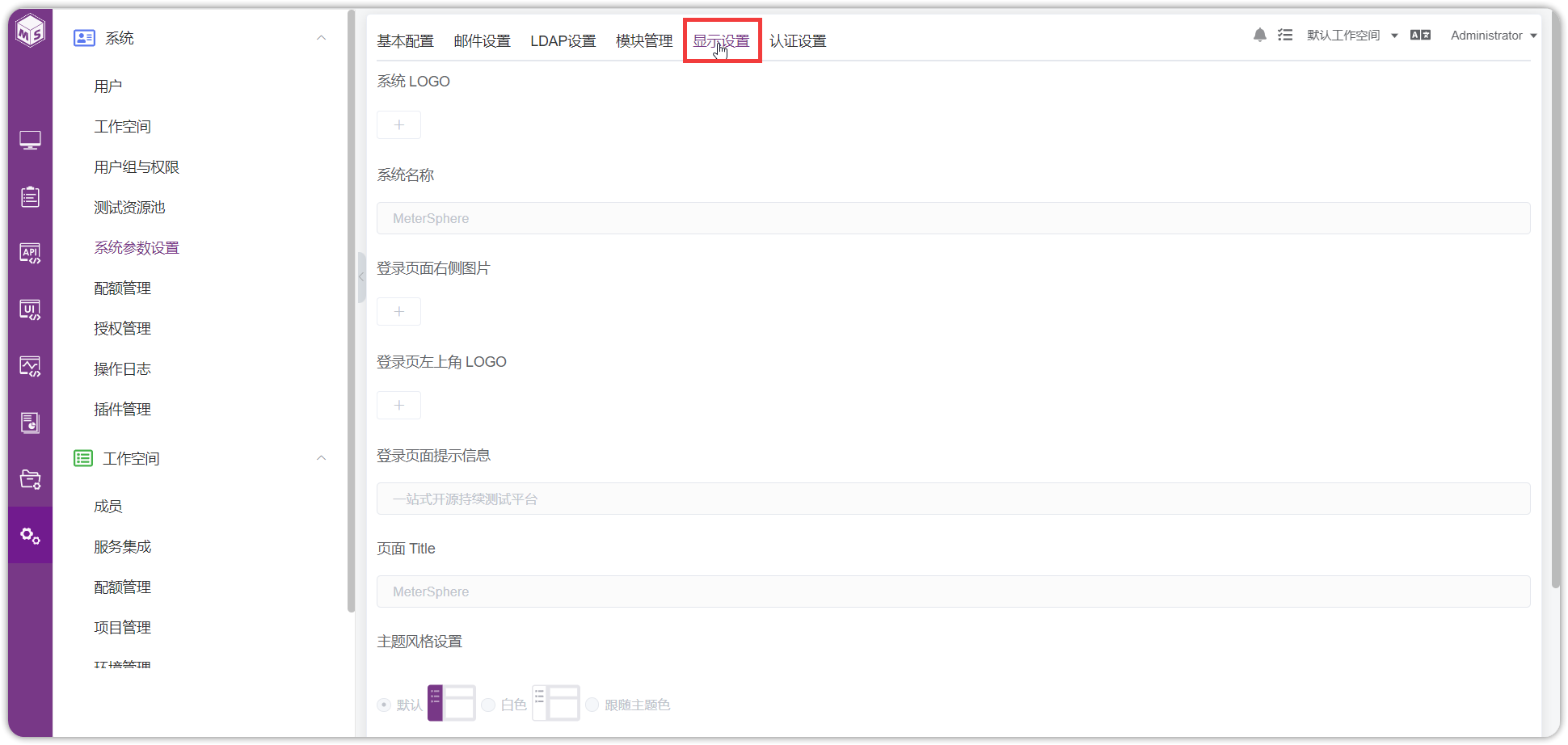
Task: Click the 系统 user card icon
Action: tap(84, 38)
